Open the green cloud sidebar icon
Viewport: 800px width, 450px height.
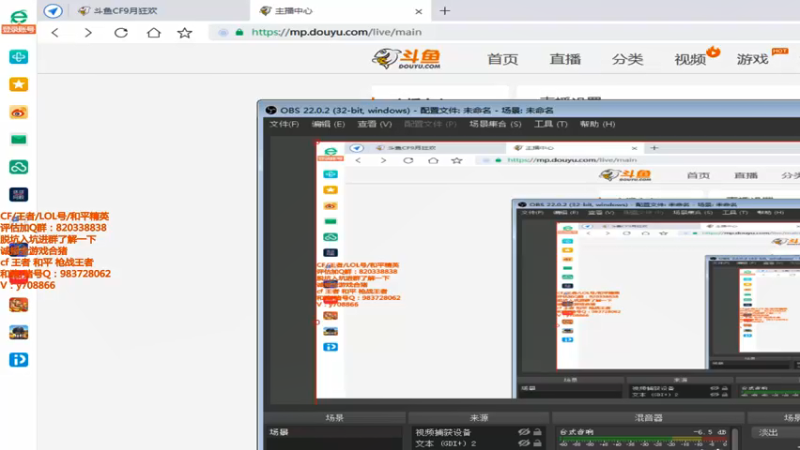point(18,167)
